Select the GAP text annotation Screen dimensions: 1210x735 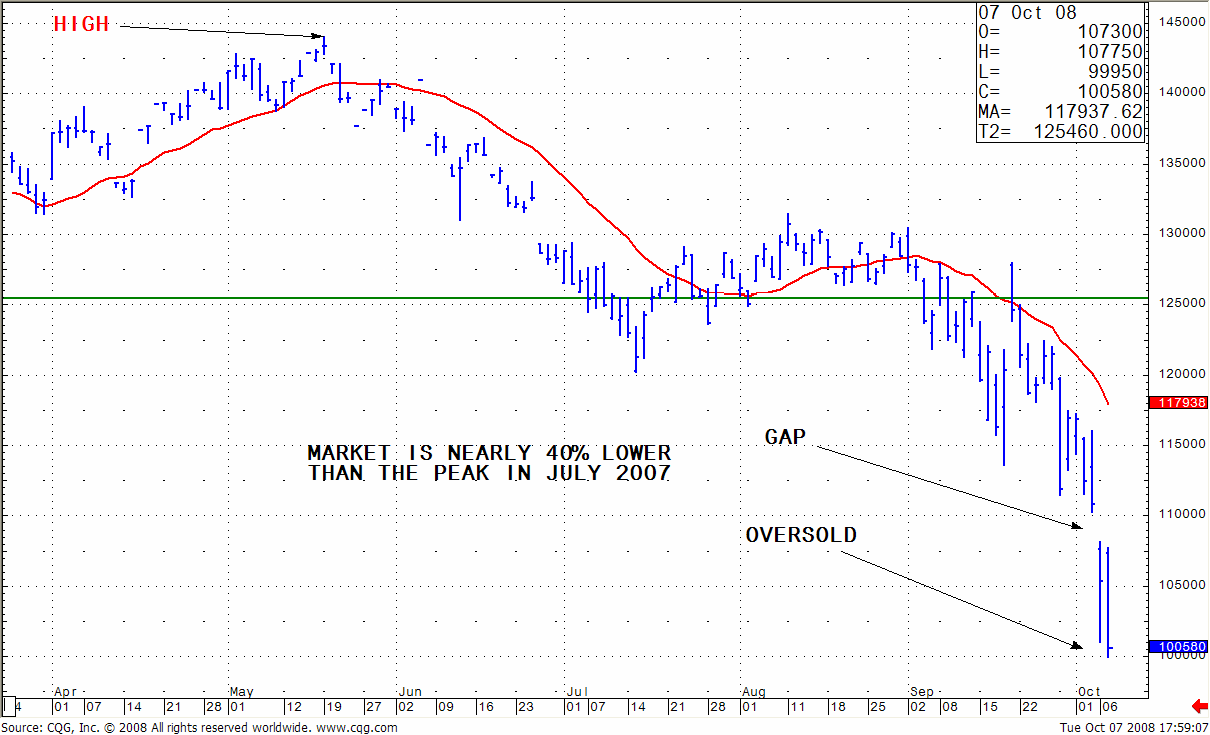click(x=785, y=438)
